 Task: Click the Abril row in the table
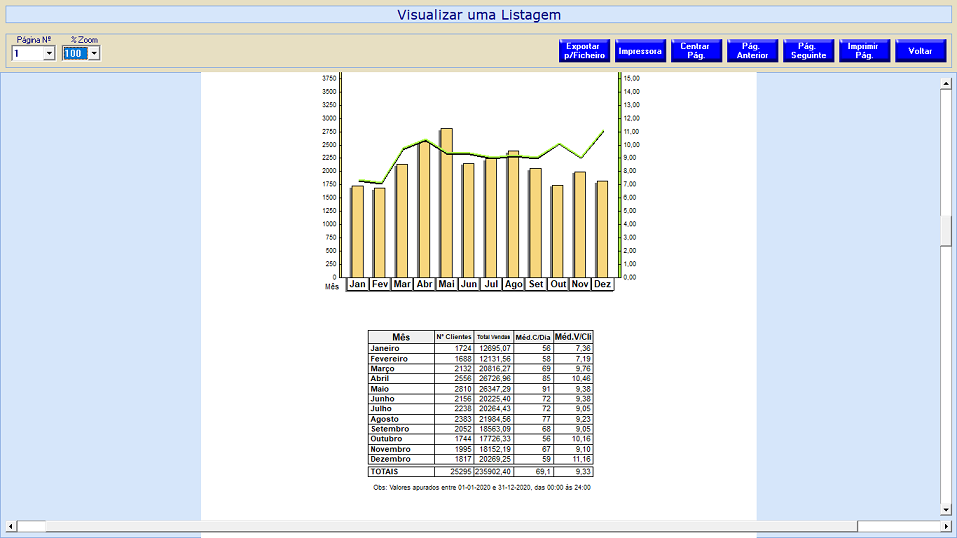coord(400,379)
